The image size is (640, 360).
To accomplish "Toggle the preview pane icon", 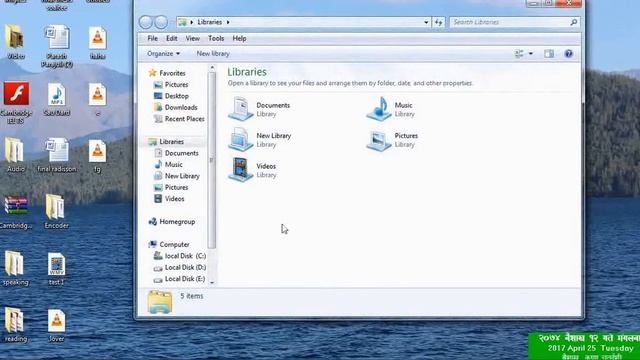I will pyautogui.click(x=549, y=53).
